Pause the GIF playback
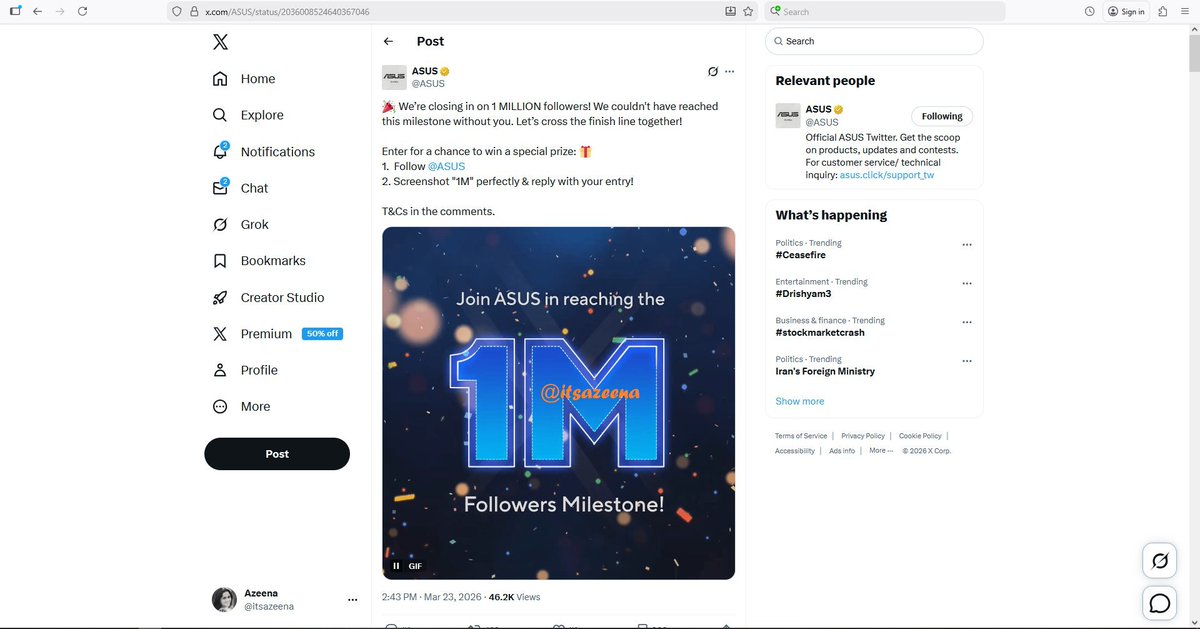 coord(396,566)
